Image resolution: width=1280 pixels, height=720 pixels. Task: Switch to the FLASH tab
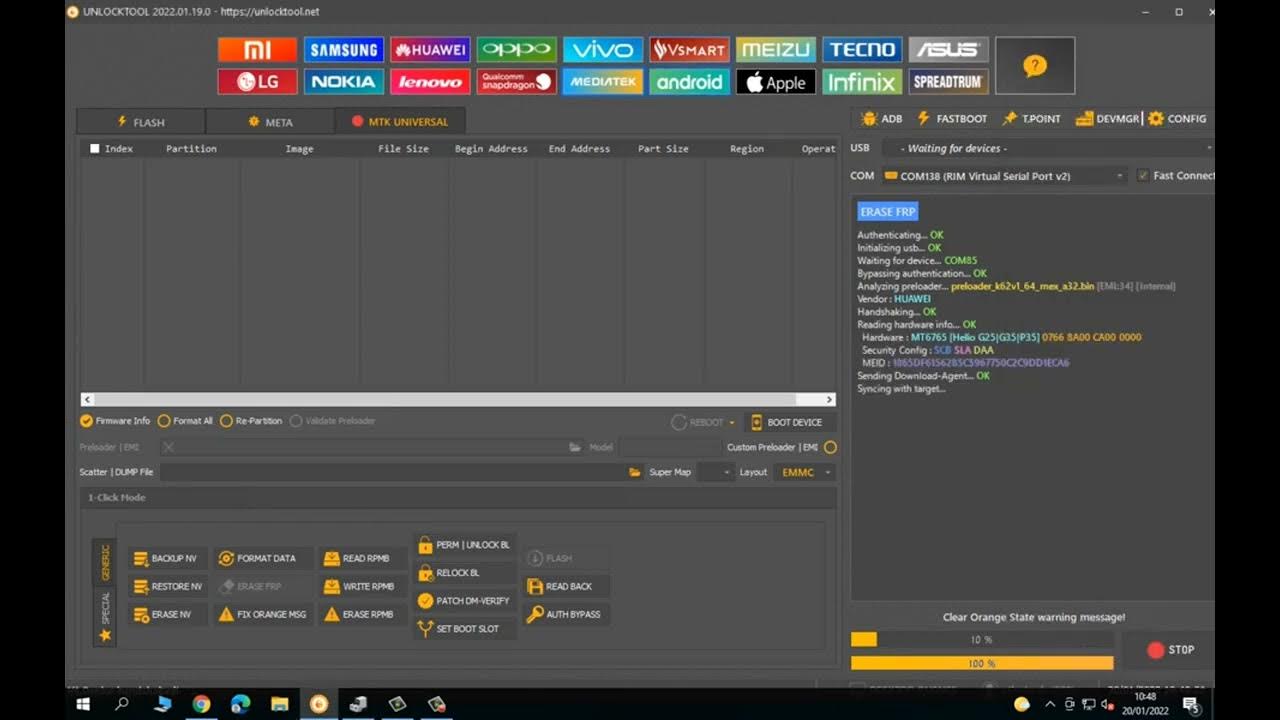[x=141, y=122]
